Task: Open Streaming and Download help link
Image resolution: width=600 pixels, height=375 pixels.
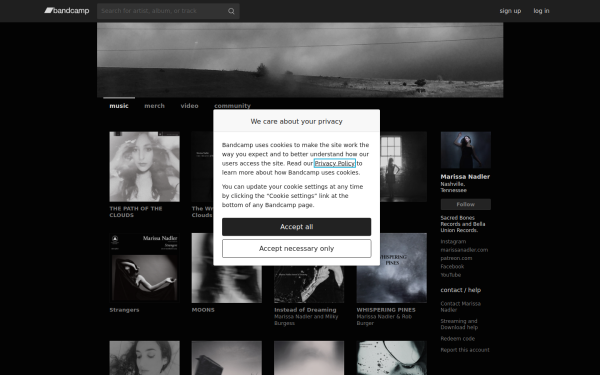Action: coord(459,324)
